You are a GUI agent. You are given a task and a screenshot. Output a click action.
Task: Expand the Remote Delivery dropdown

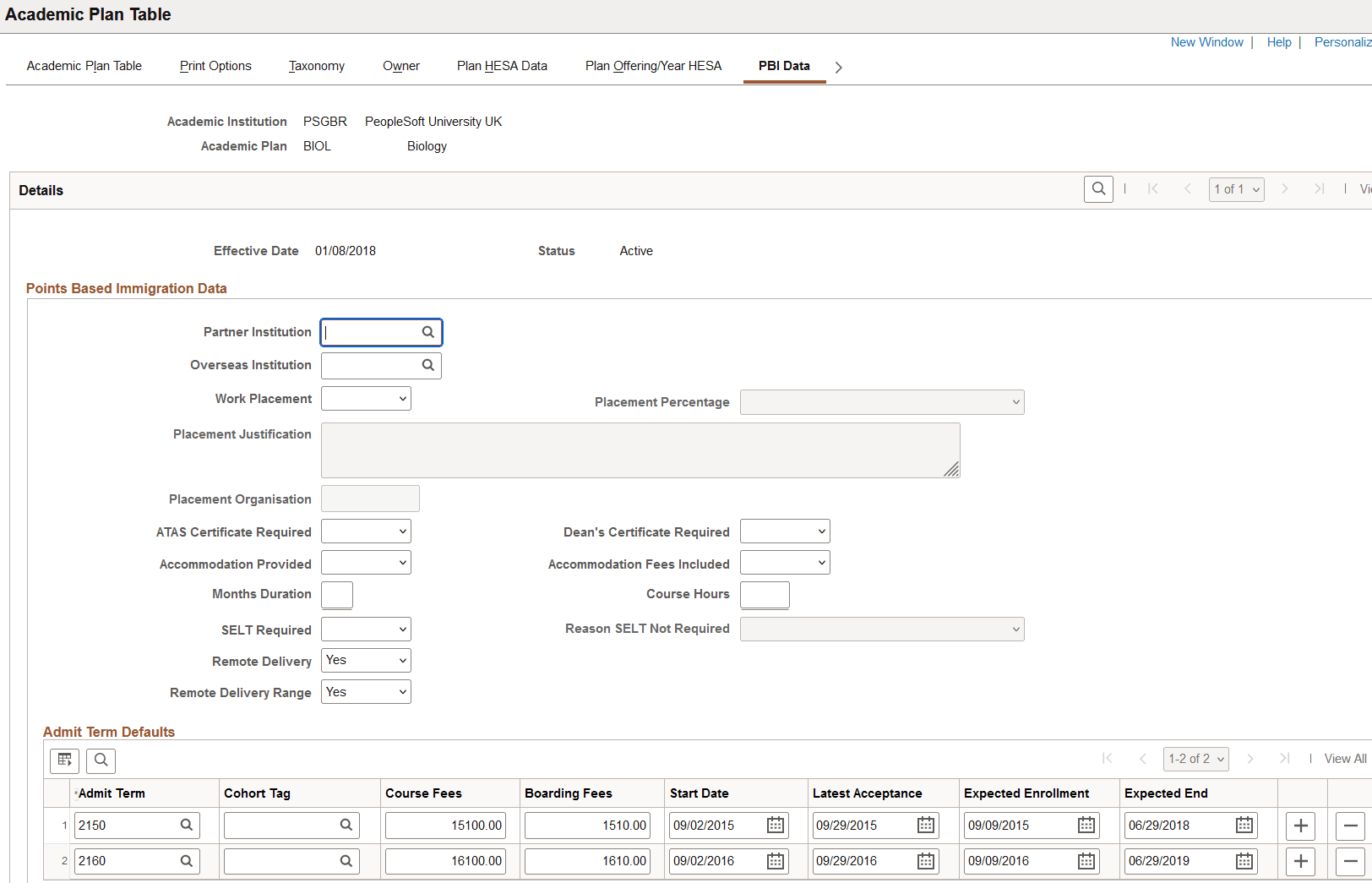(x=366, y=661)
